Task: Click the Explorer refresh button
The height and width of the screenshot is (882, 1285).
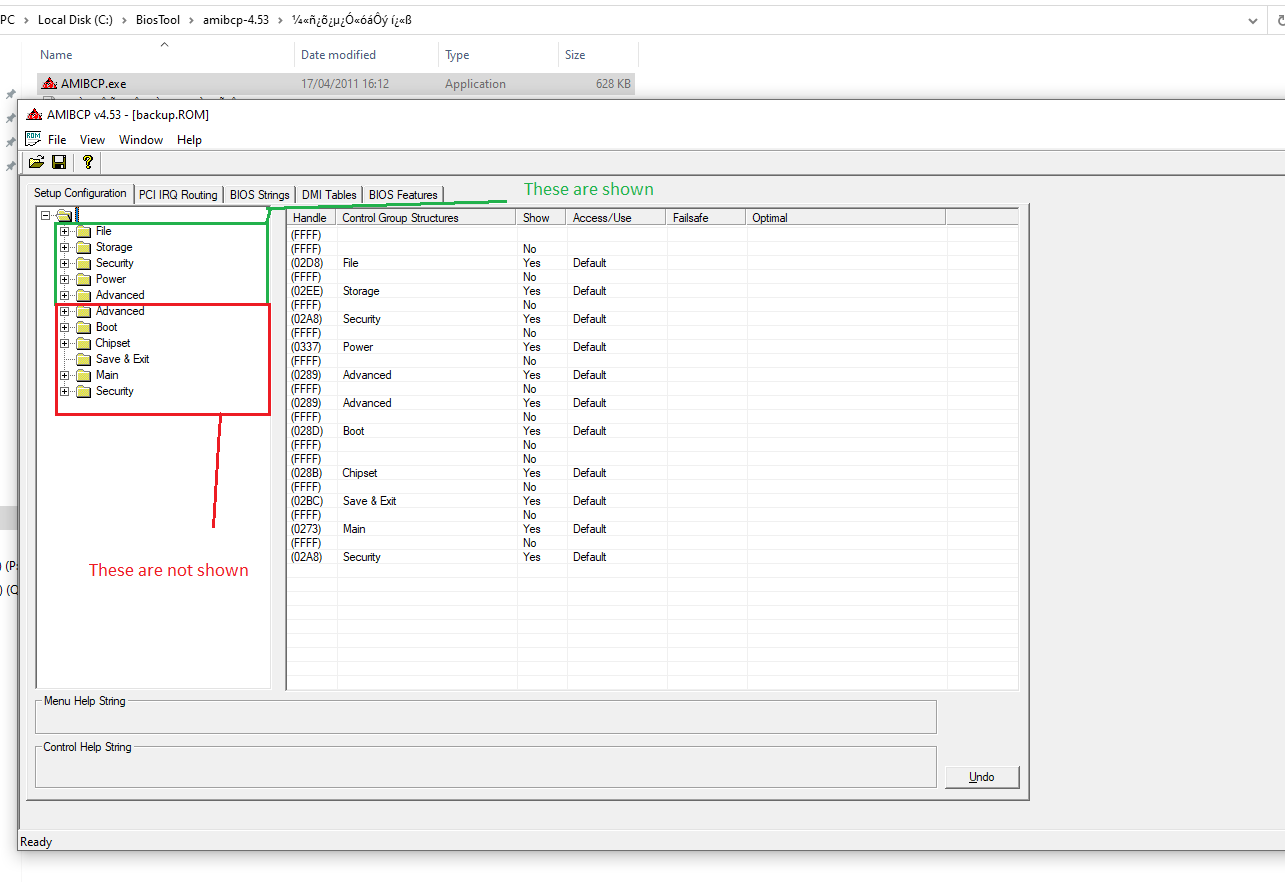Action: tap(1281, 20)
